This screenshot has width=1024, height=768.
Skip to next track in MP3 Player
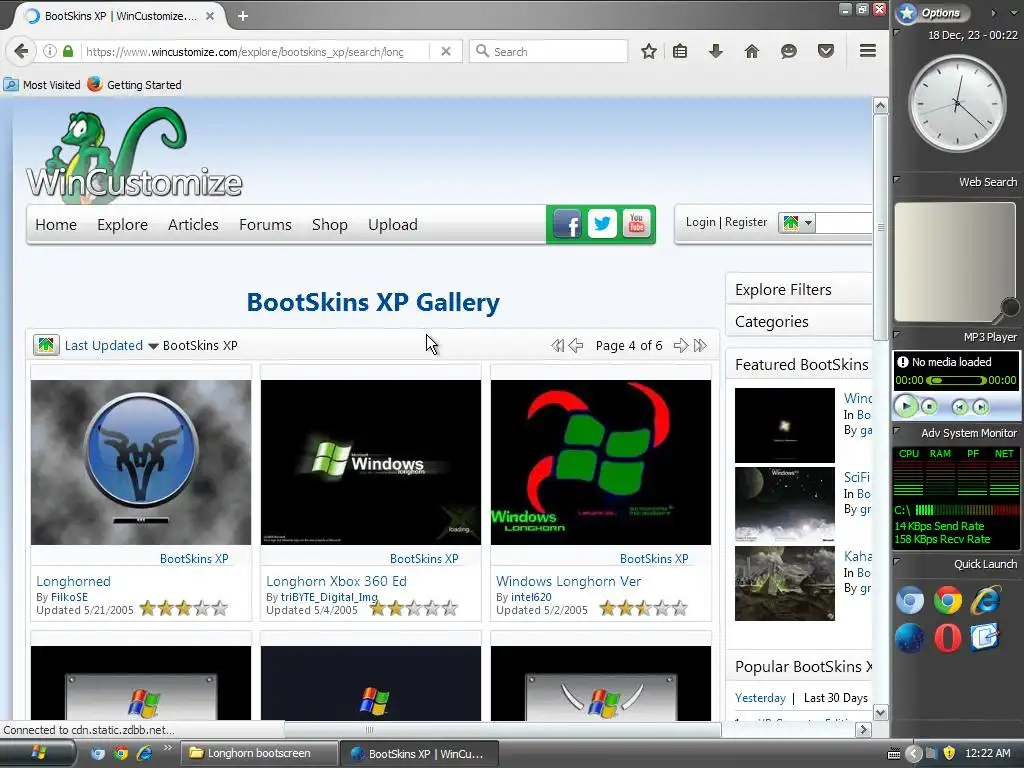pyautogui.click(x=980, y=407)
